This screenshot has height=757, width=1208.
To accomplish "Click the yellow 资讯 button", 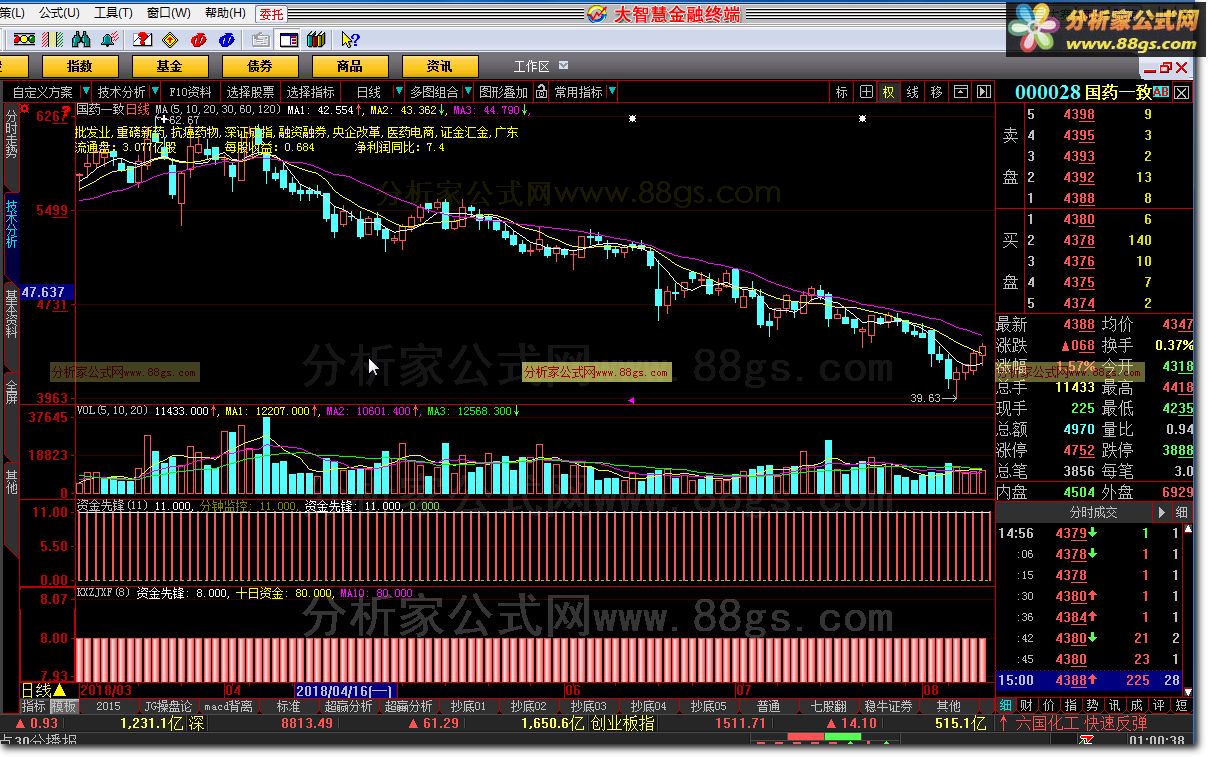I will [x=440, y=66].
